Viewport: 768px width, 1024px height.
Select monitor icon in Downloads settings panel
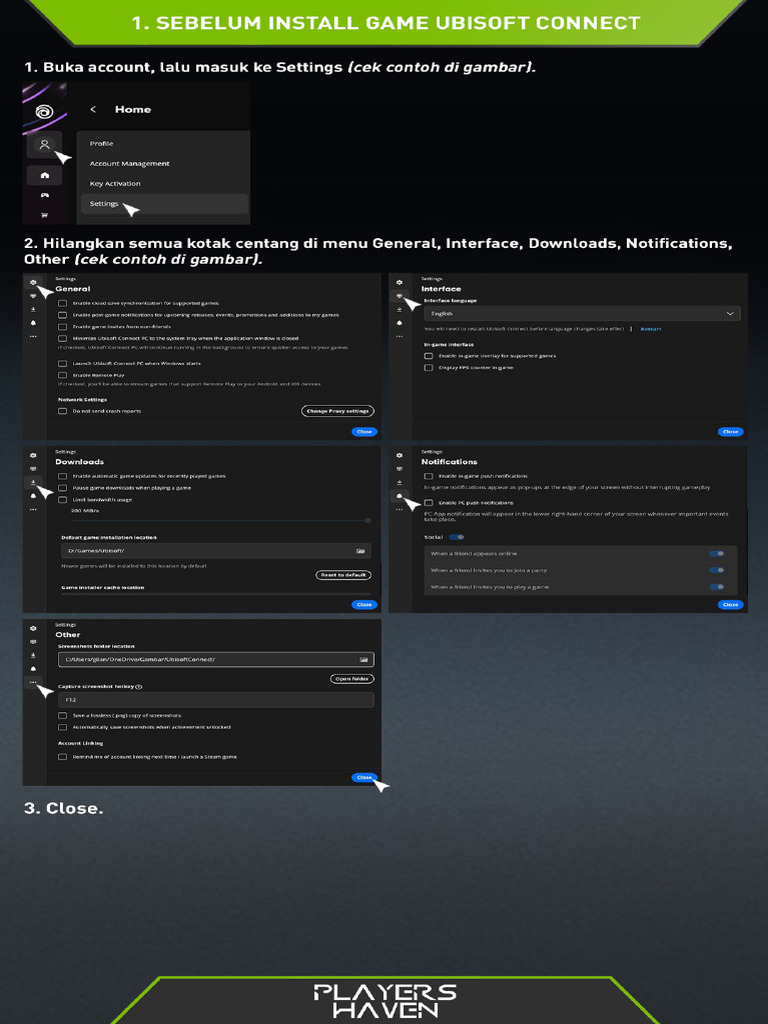pyautogui.click(x=33, y=469)
